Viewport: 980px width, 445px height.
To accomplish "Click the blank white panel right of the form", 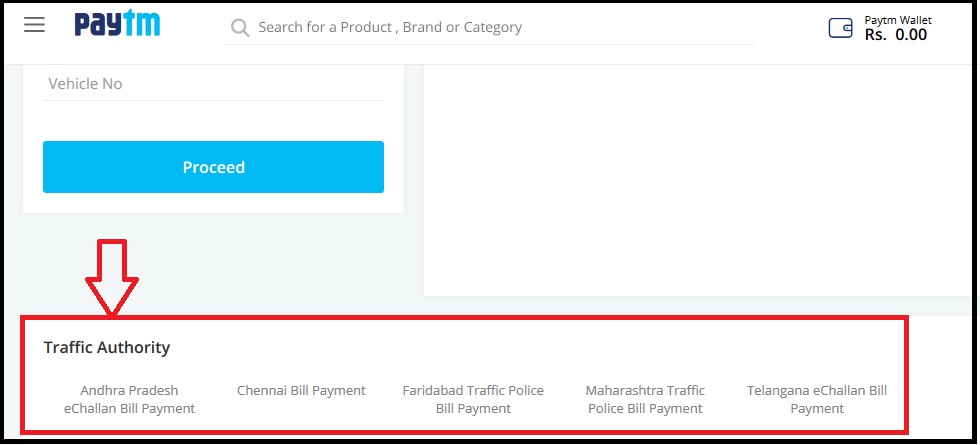I will click(690, 180).
